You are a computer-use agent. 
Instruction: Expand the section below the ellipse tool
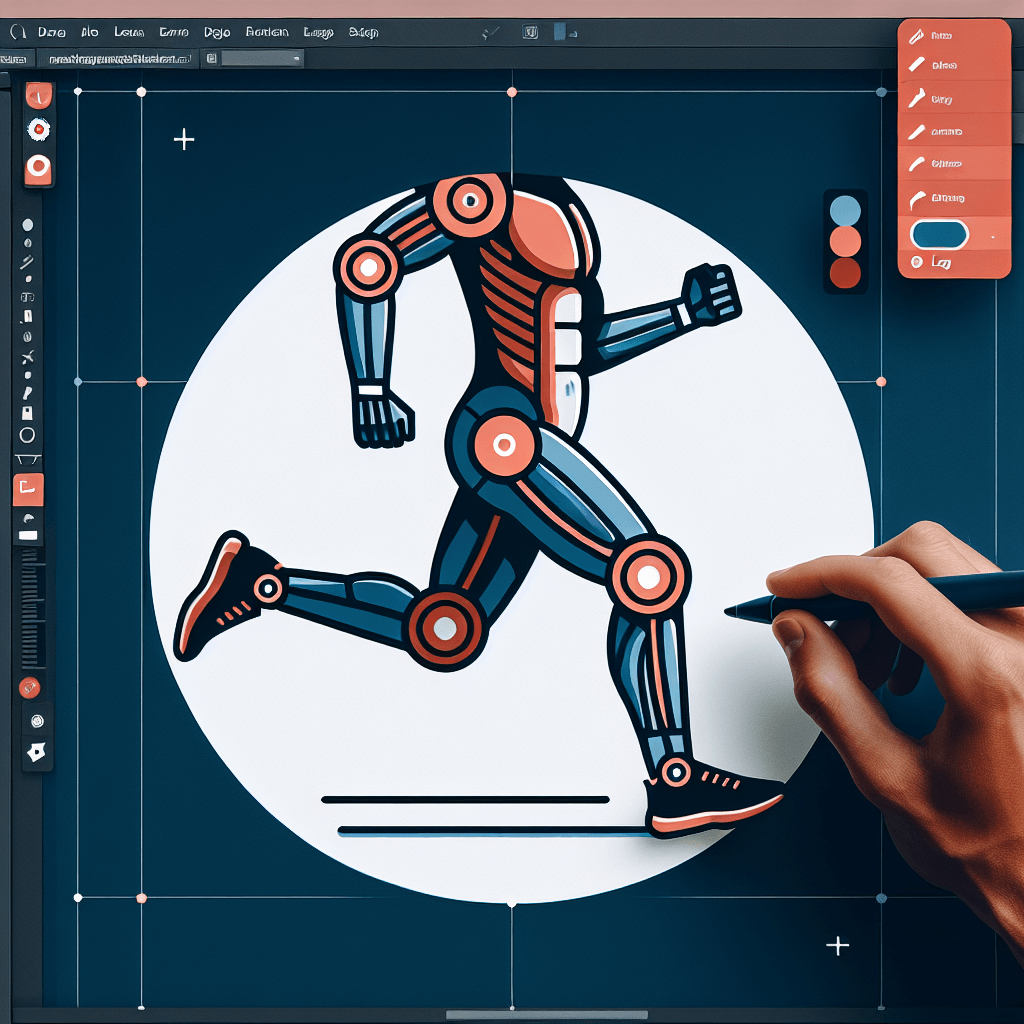[x=27, y=459]
